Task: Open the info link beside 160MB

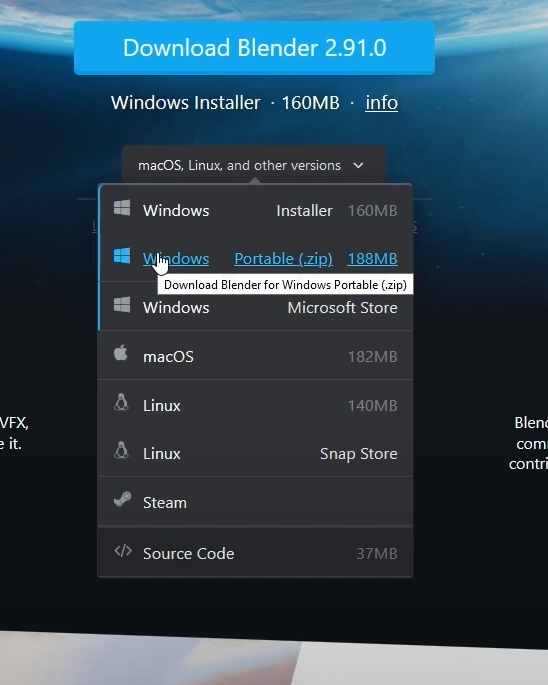Action: [382, 103]
